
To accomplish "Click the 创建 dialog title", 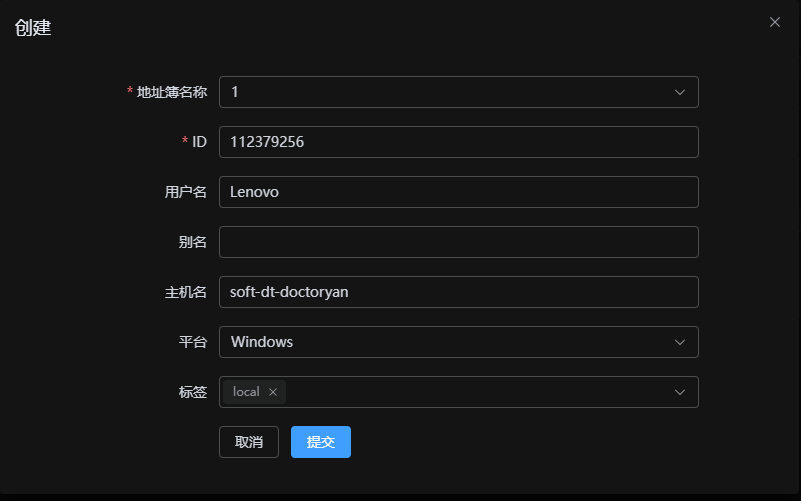I will coord(33,28).
